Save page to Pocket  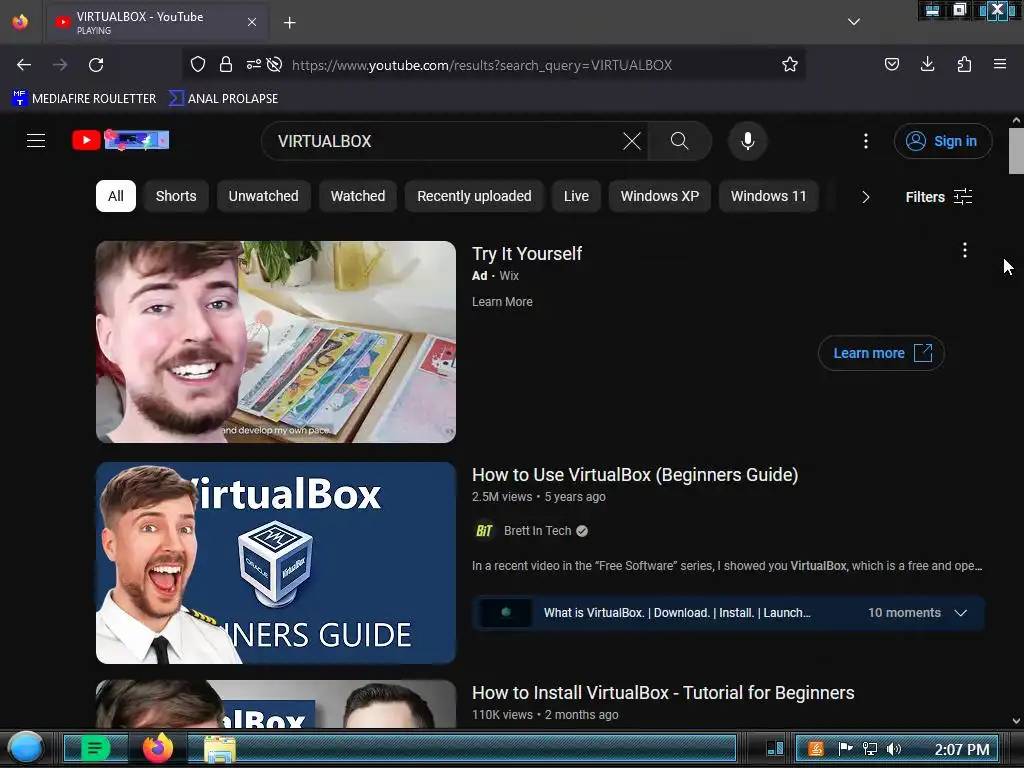pos(891,64)
